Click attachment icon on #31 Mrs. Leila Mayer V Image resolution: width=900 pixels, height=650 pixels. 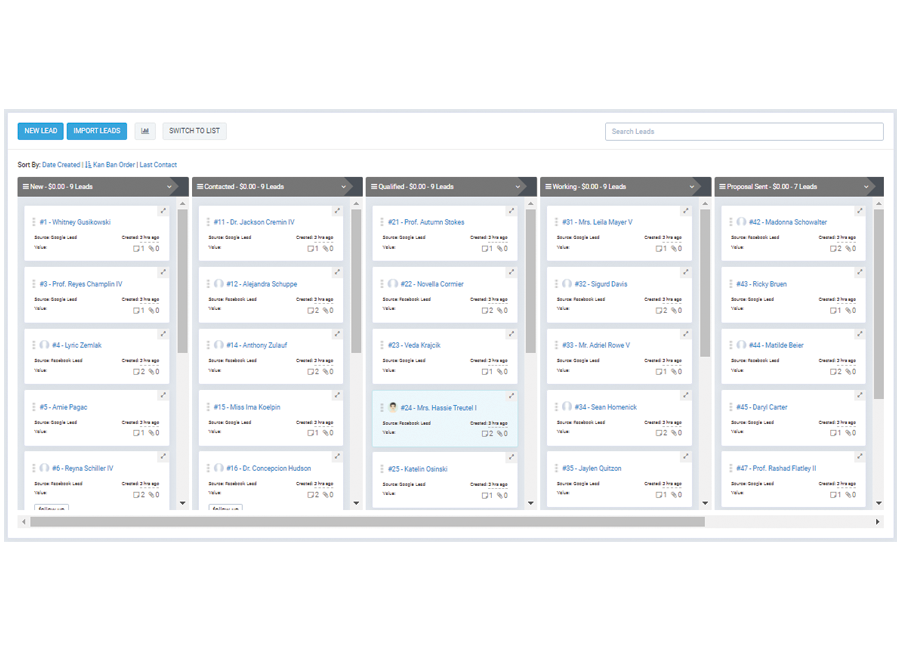click(x=675, y=249)
